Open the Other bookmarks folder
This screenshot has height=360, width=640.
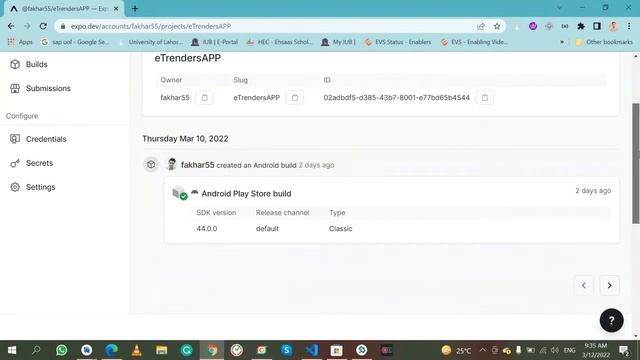tap(604, 42)
